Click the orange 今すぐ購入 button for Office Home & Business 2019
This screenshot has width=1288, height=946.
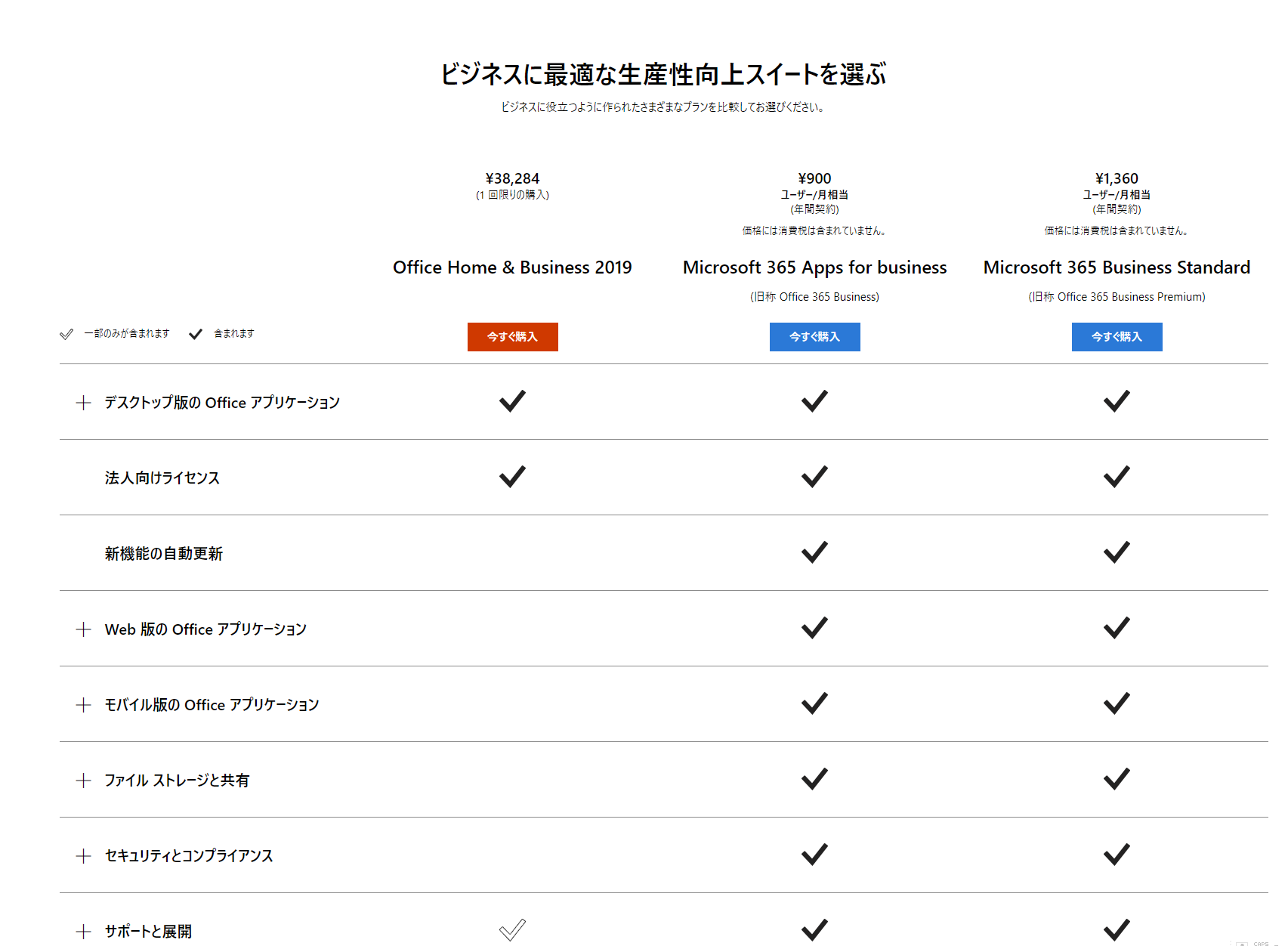513,337
